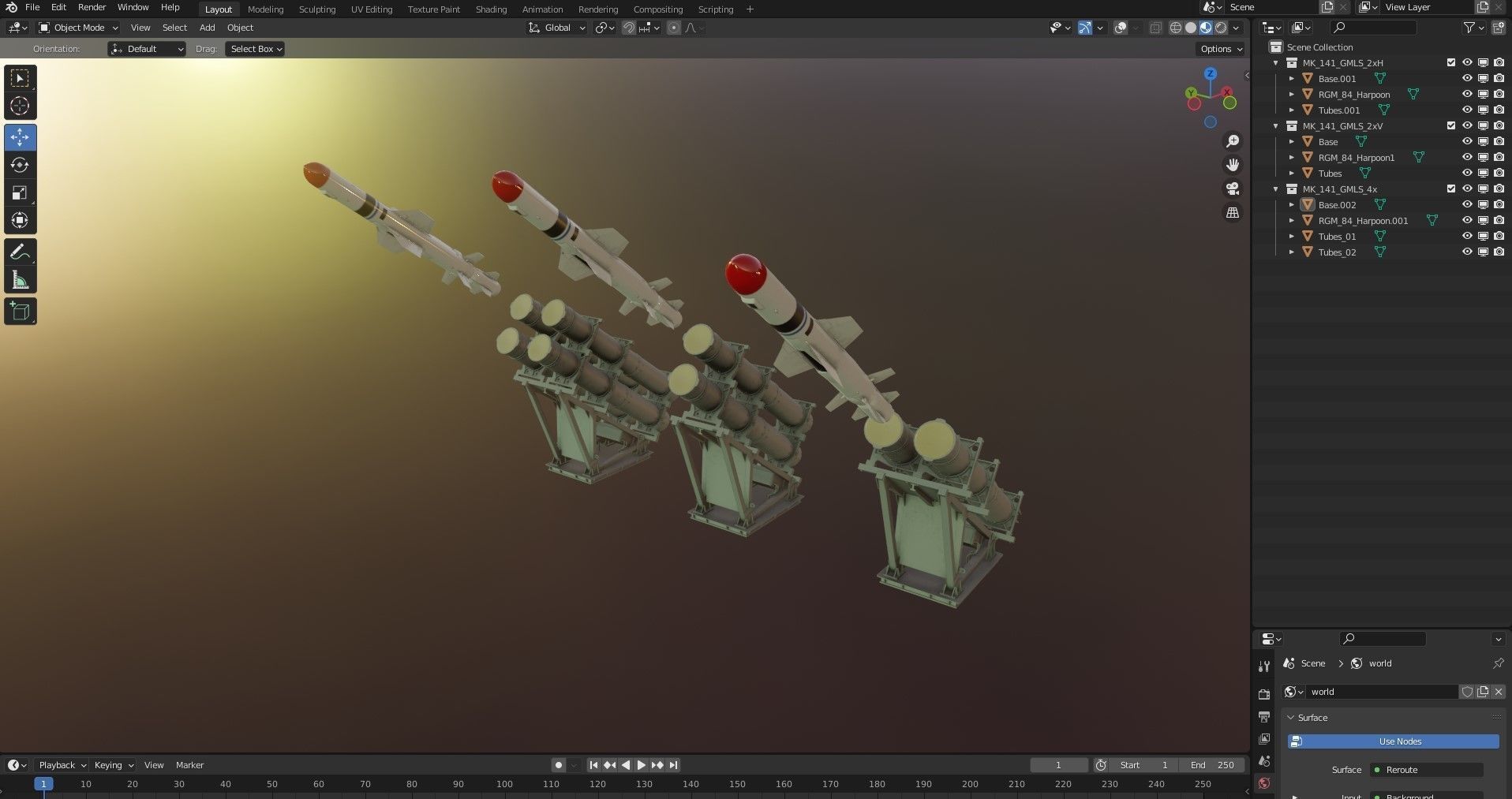Open the World properties tab icon

pos(1264,783)
